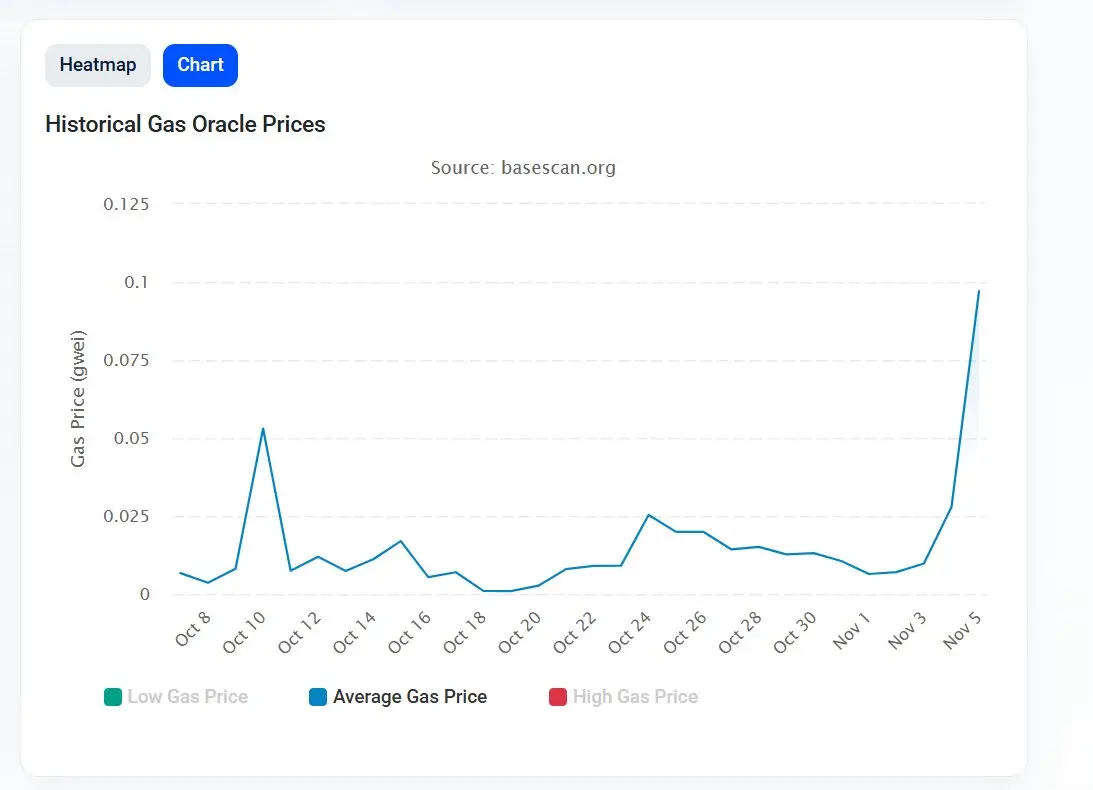This screenshot has width=1093, height=790.
Task: Hide the Average Gas Price series label
Action: coord(410,697)
